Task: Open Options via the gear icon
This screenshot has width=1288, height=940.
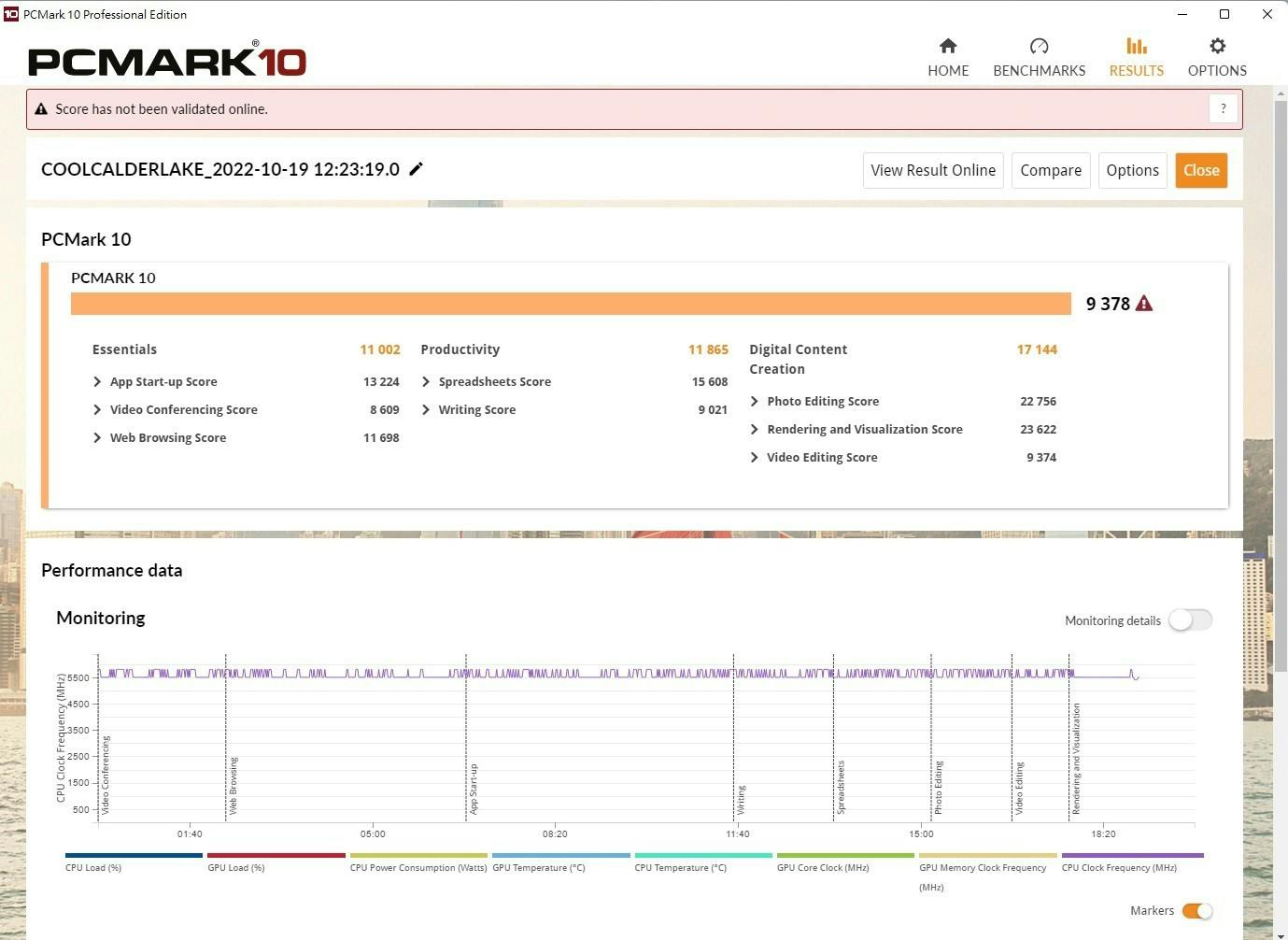Action: click(1217, 47)
